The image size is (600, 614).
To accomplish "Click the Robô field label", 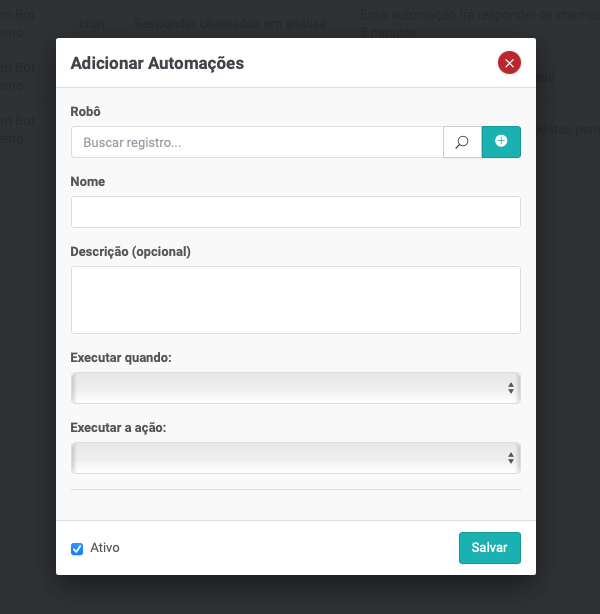I will pyautogui.click(x=86, y=112).
